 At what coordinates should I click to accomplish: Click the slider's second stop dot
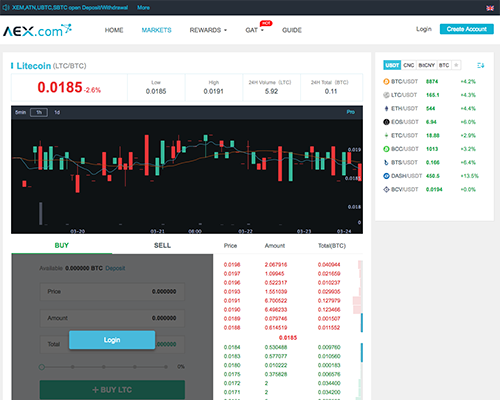pos(73,367)
